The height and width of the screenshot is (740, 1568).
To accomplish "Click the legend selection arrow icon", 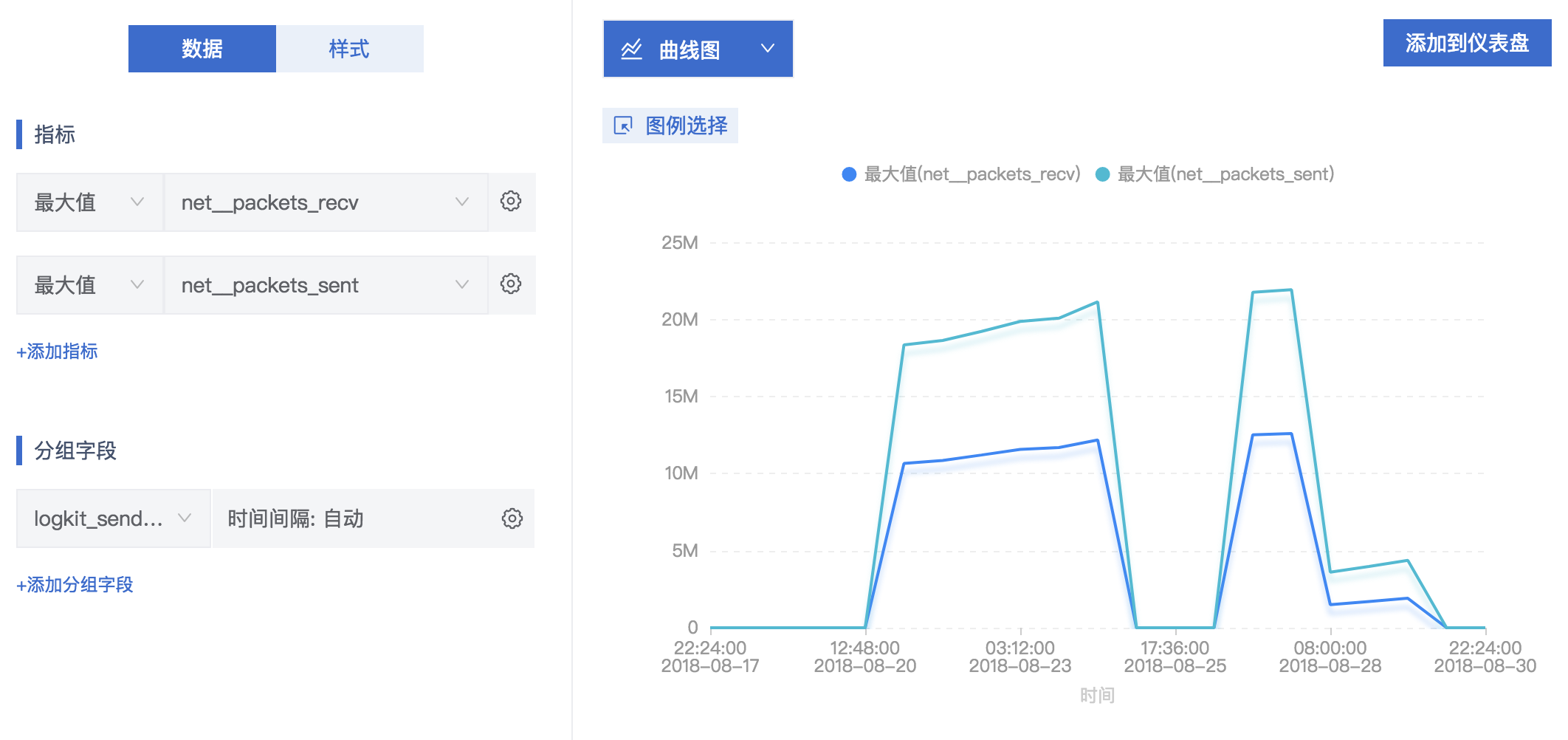I will [623, 126].
